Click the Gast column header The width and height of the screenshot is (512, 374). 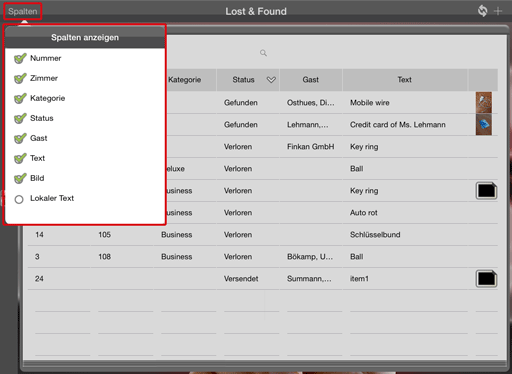coord(311,80)
